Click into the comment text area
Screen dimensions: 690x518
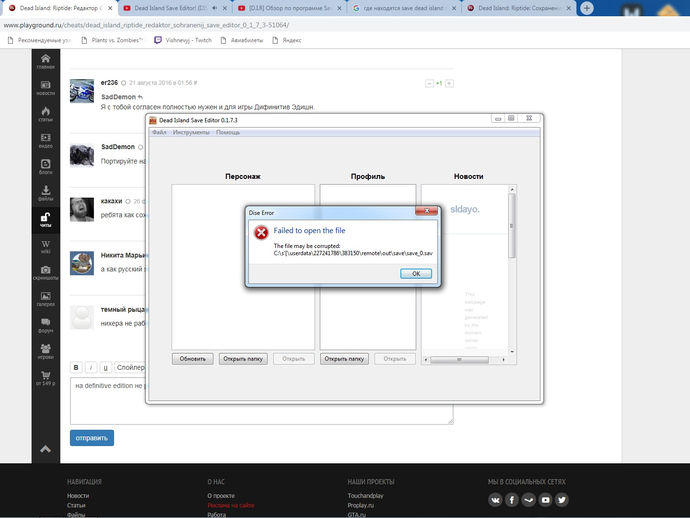click(x=261, y=400)
